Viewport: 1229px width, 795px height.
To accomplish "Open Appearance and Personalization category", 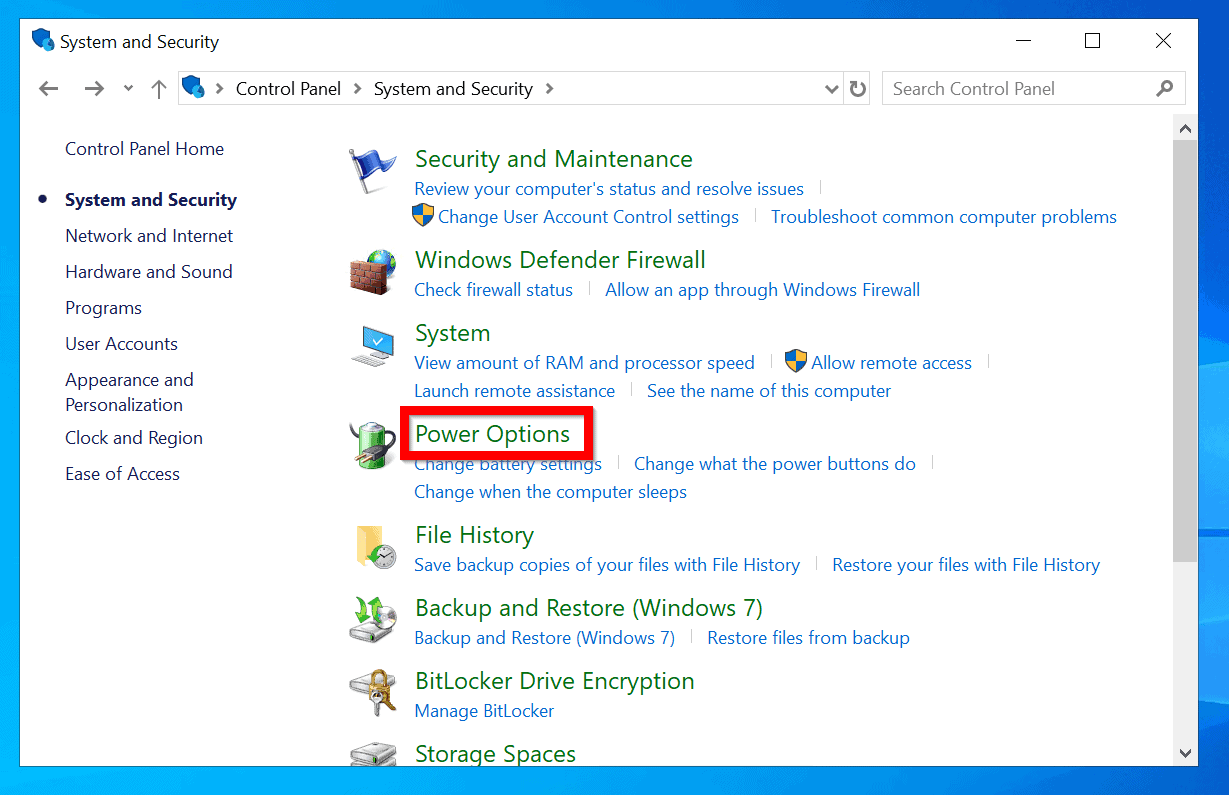I will (x=130, y=392).
